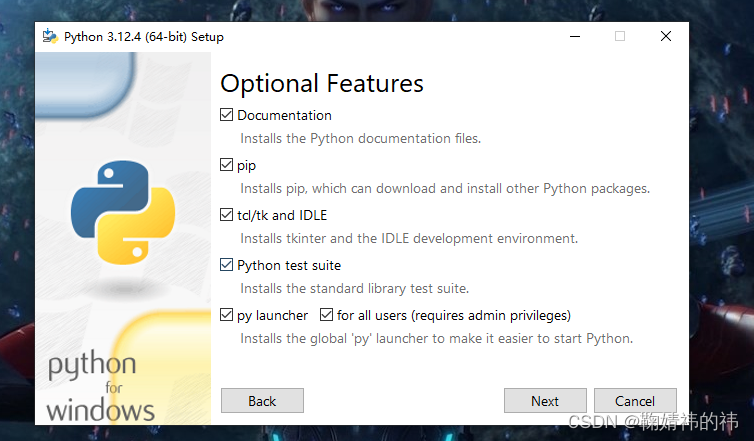
Task: Click text 'Installs tkinter and the IDLE development environment.'
Action: 409,239
